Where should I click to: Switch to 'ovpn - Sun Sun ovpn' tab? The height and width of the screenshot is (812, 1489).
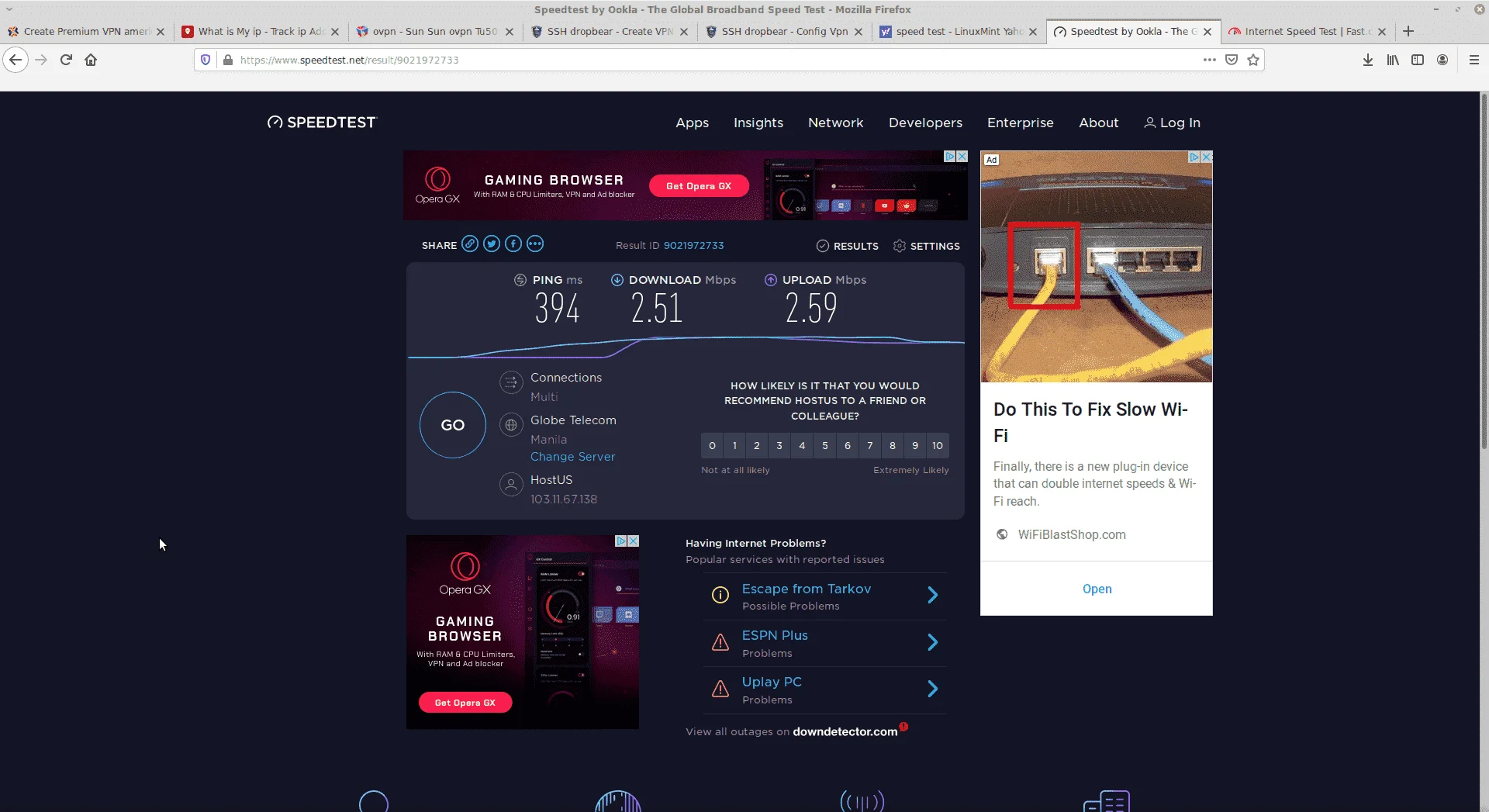tap(435, 32)
